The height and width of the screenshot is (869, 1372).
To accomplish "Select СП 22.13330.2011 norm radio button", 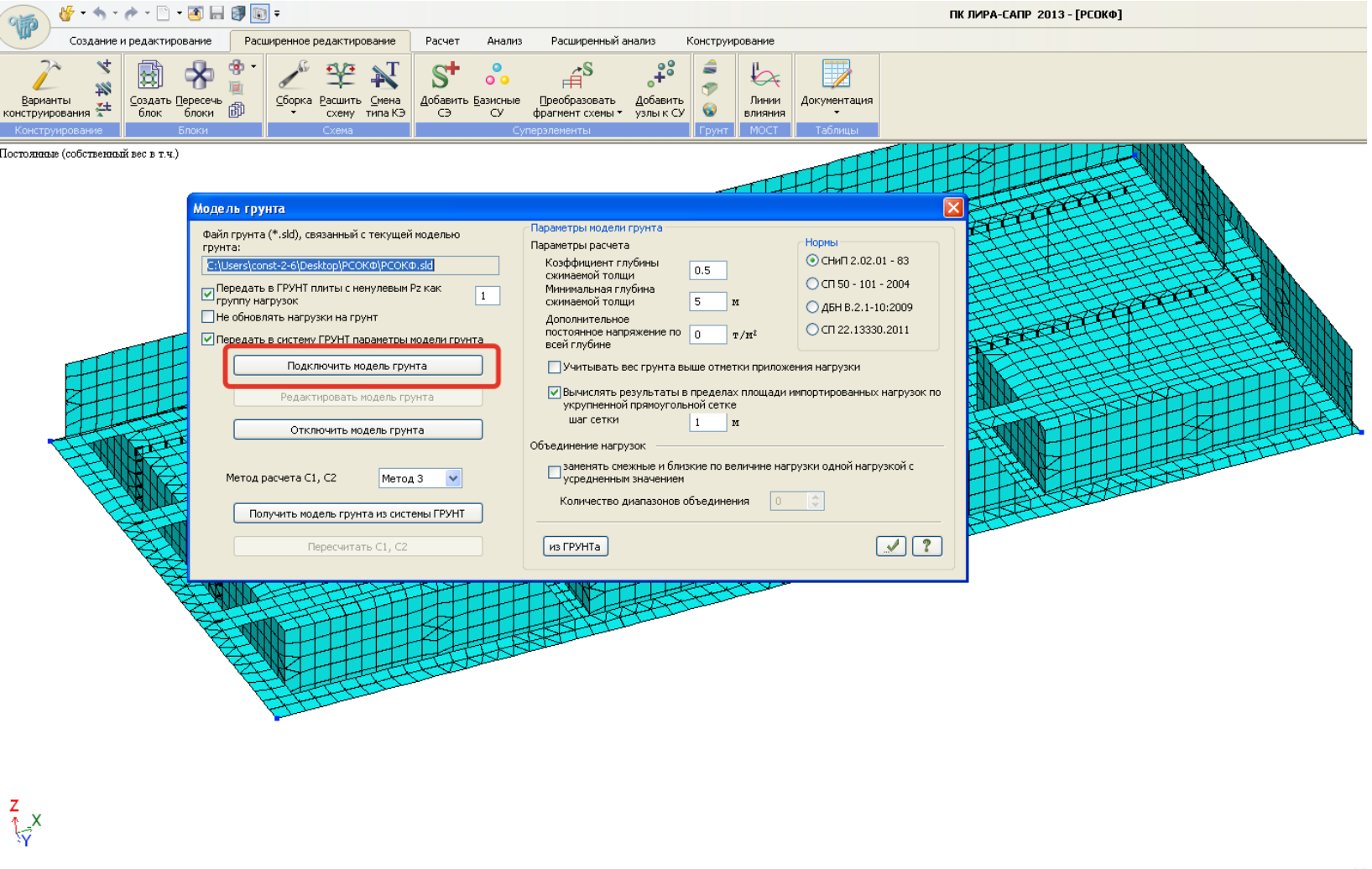I will (812, 330).
